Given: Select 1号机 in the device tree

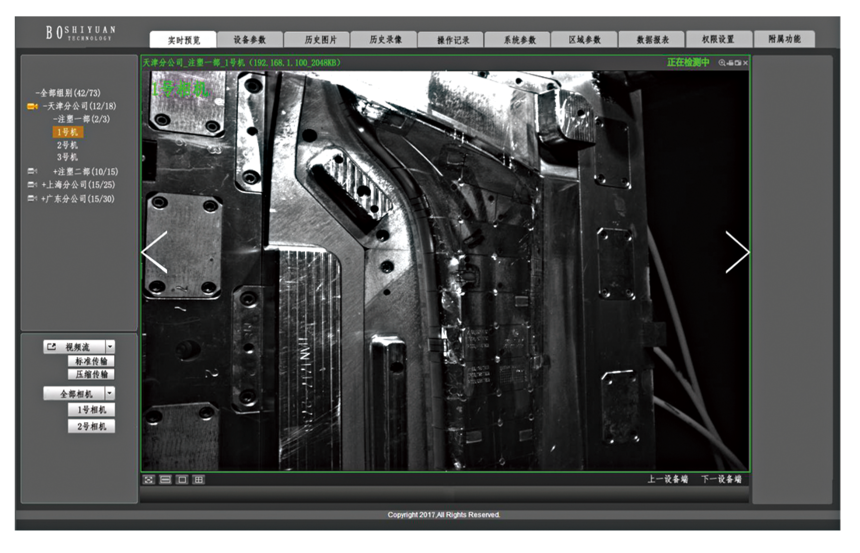Looking at the screenshot, I should 67,132.
